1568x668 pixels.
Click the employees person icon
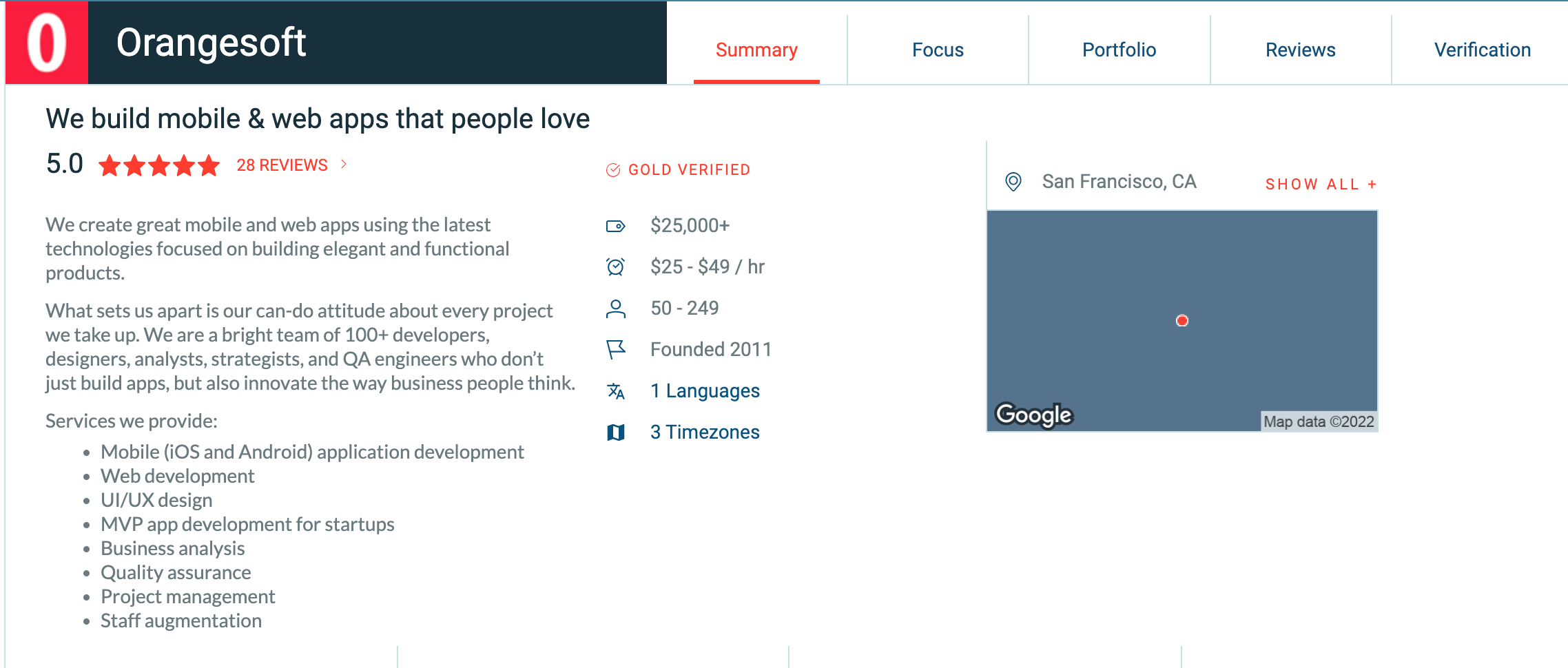(615, 309)
